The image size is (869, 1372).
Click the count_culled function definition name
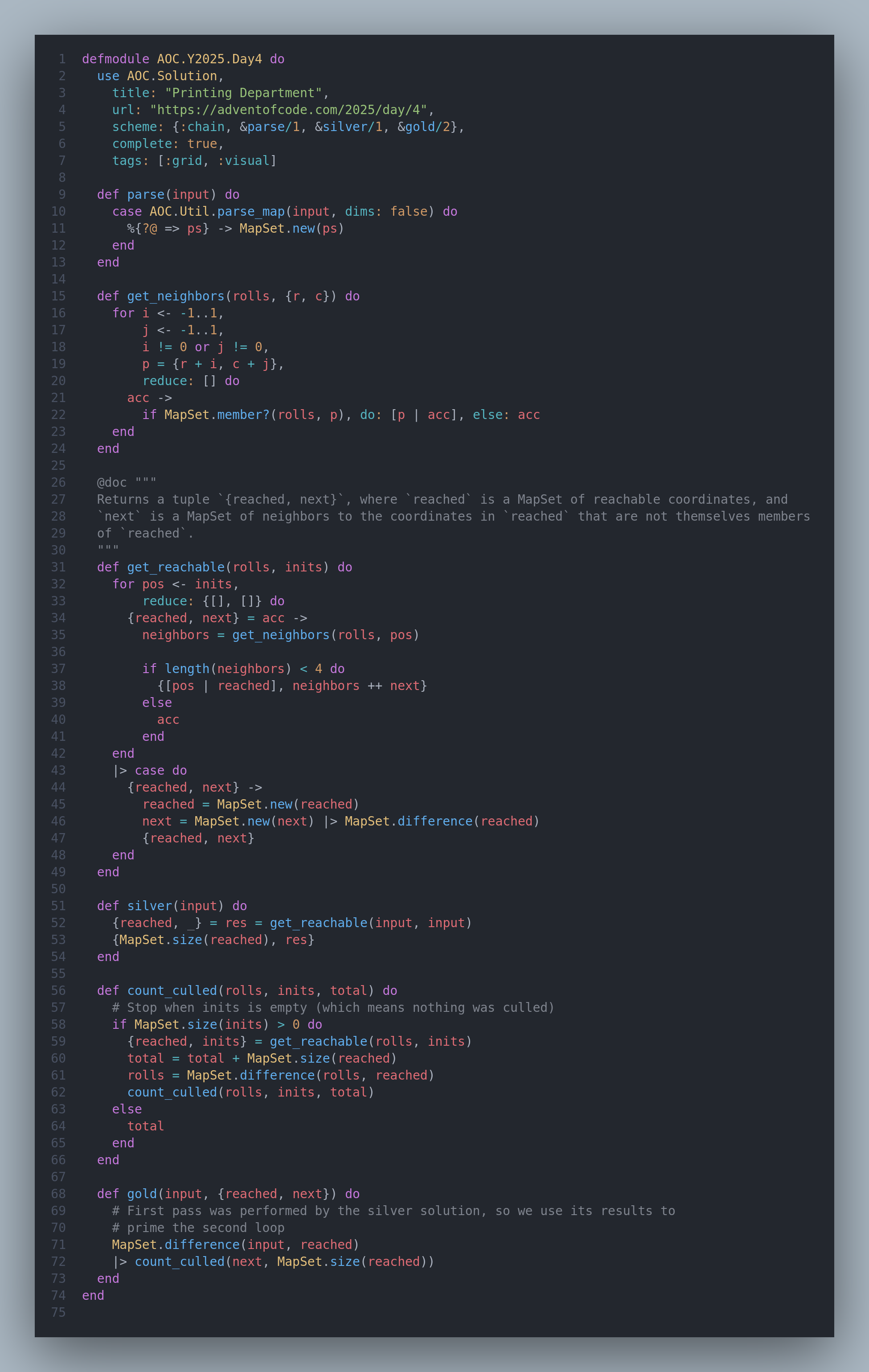point(172,990)
